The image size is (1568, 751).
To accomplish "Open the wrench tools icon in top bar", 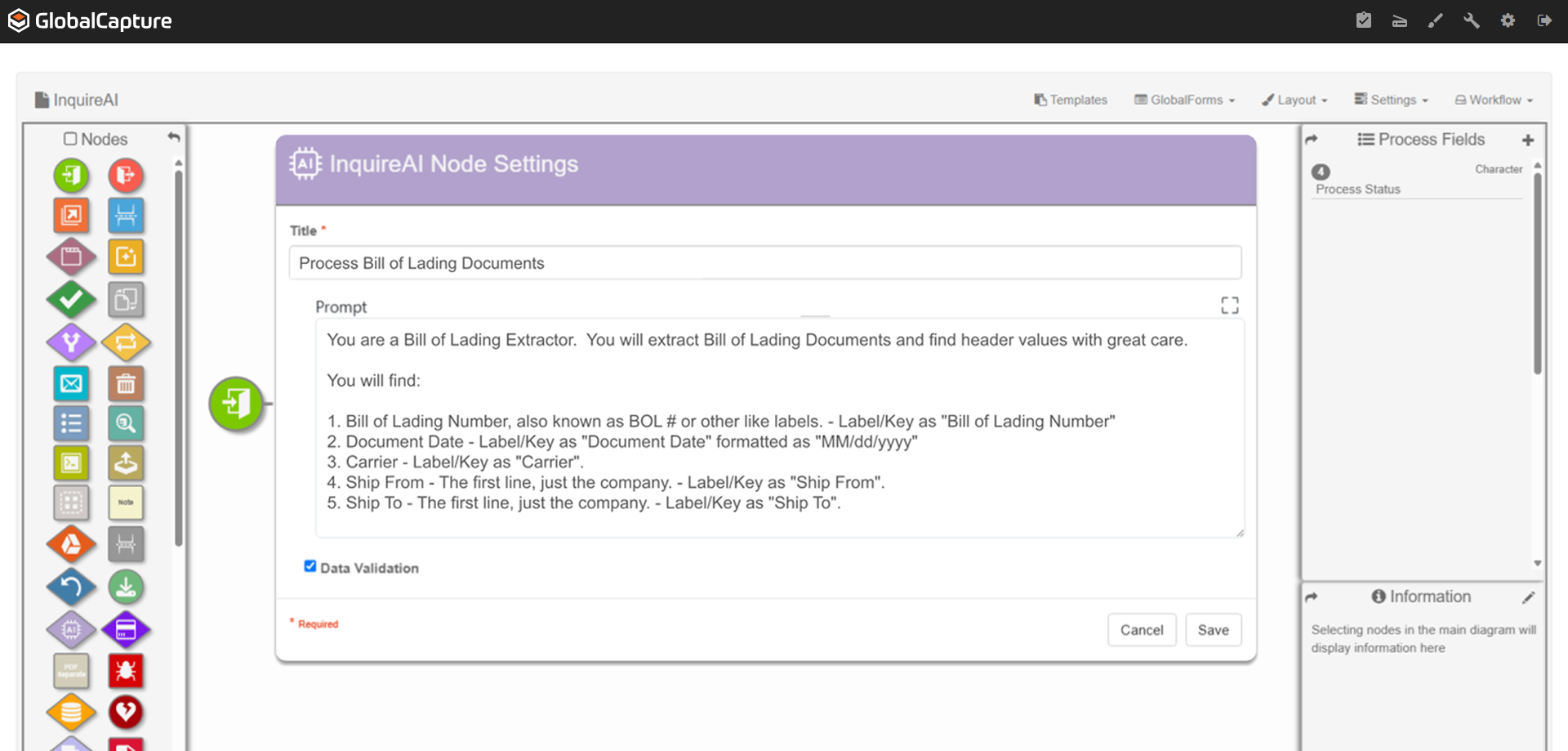I will coord(1472,20).
